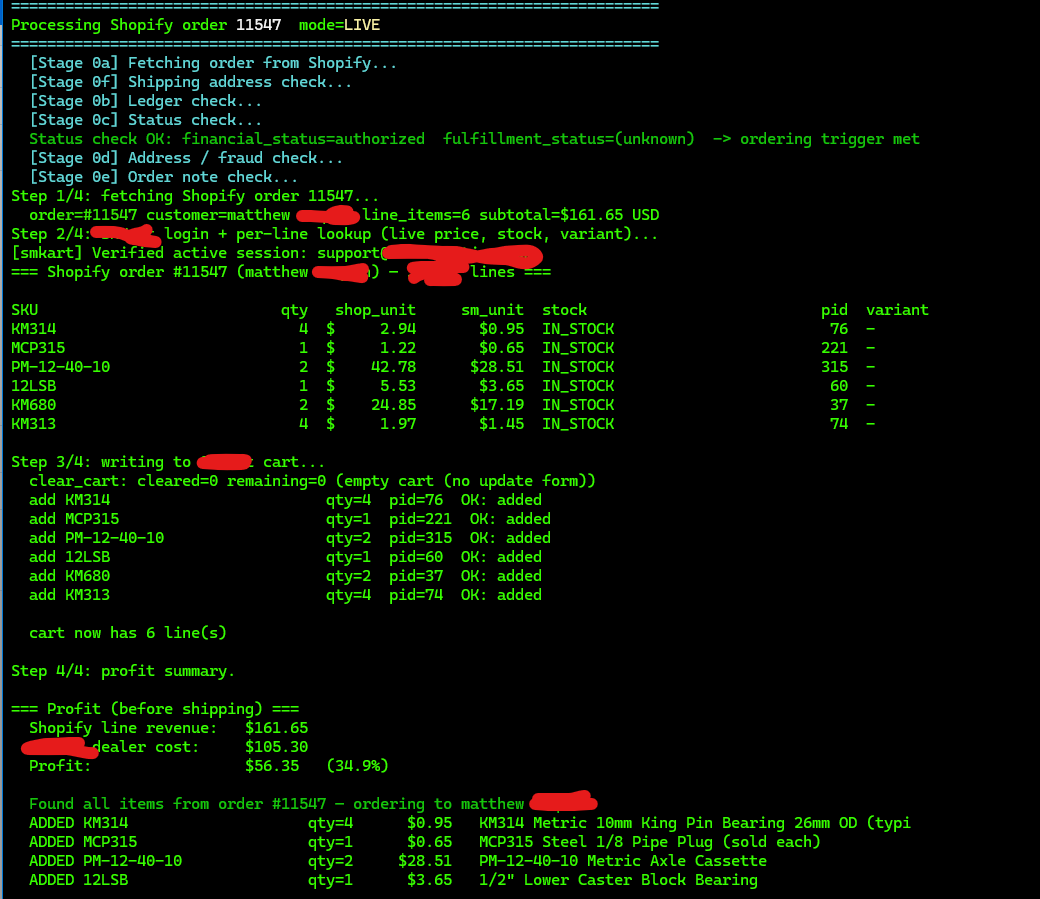1040x899 pixels.
Task: Click 'cart now has 6 line(s)' line
Action: [x=128, y=633]
